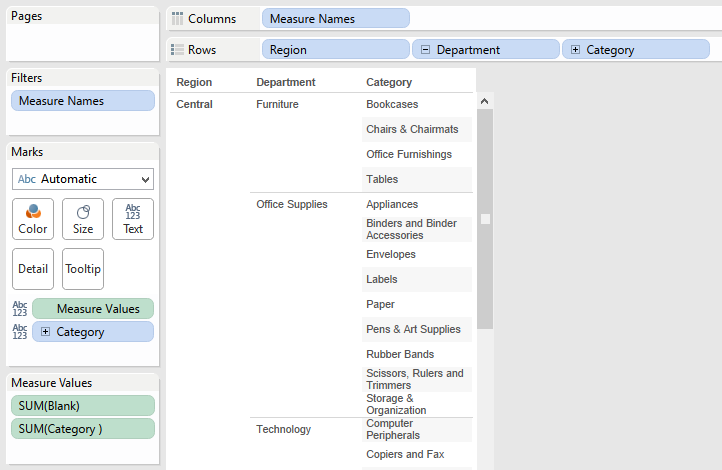The width and height of the screenshot is (722, 470).
Task: Expand the Category pill in Rows
Action: (x=576, y=50)
